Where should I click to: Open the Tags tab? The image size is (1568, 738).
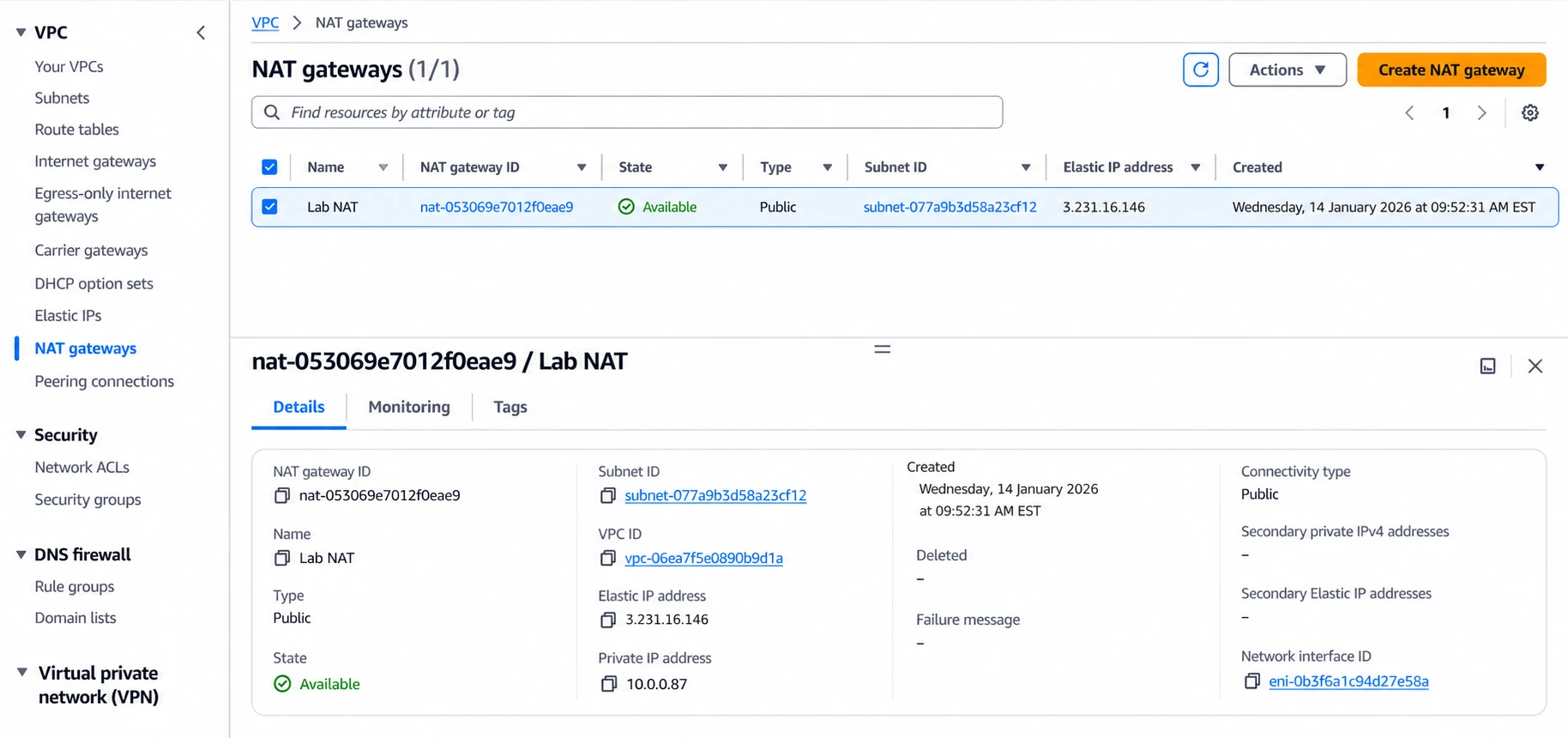tap(510, 407)
